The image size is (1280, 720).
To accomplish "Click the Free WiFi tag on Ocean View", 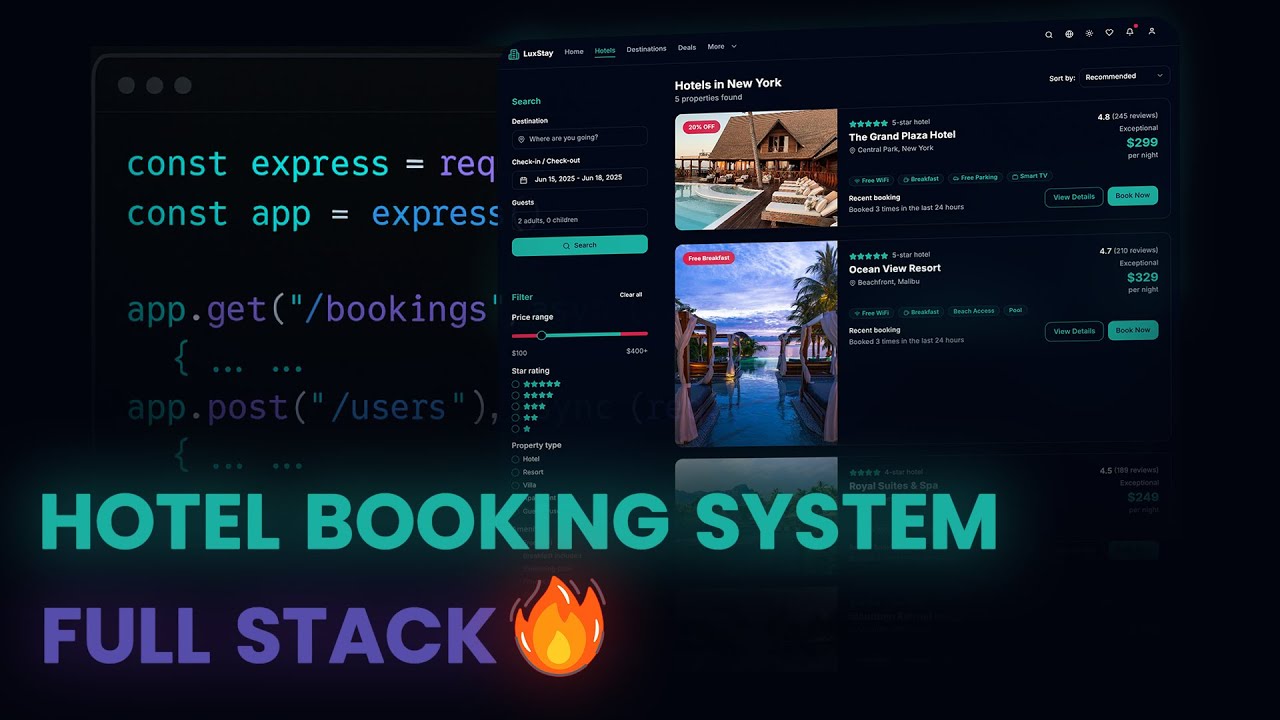I will (x=870, y=313).
